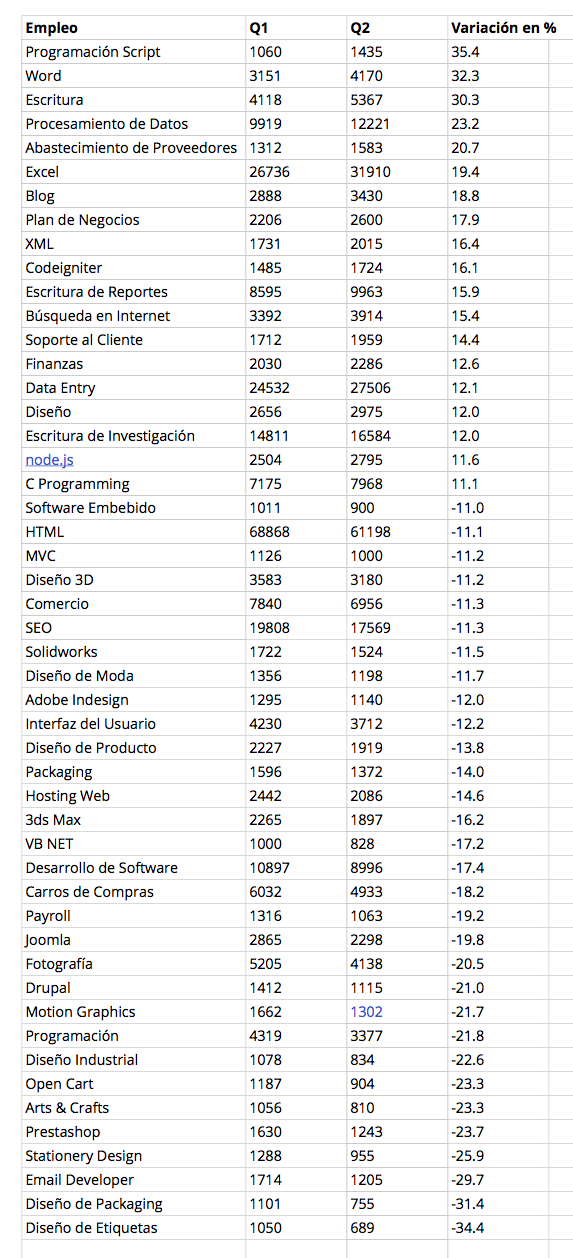573x1258 pixels.
Task: Click the Programación Script cell
Action: [133, 52]
